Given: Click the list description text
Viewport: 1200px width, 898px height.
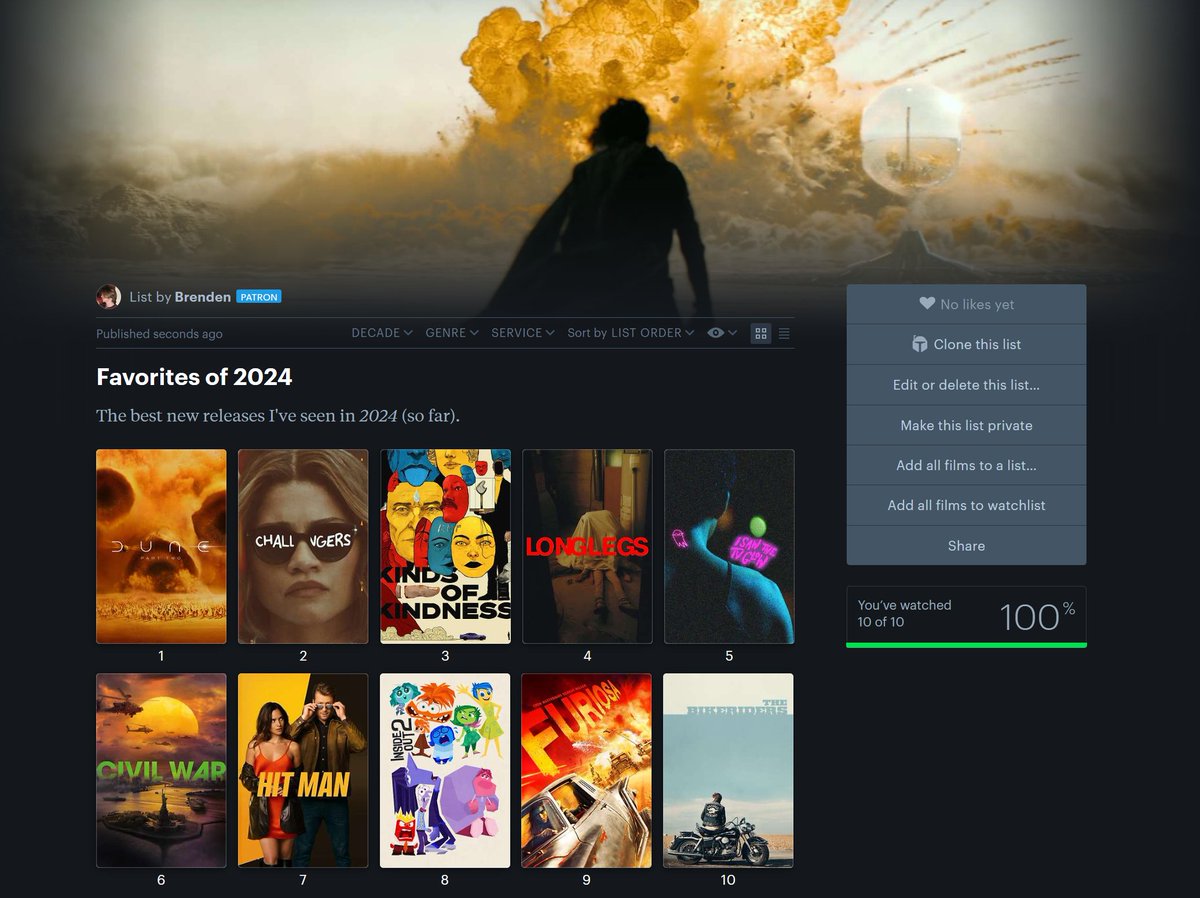Looking at the screenshot, I should [278, 415].
